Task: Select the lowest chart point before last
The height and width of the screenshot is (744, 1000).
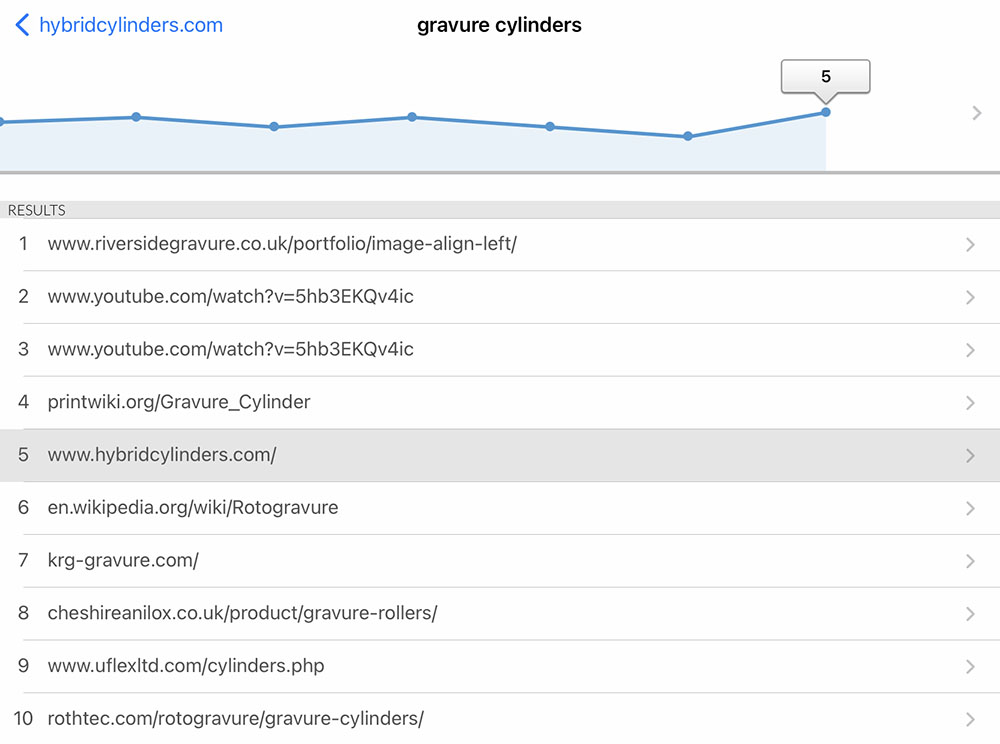Action: (688, 136)
